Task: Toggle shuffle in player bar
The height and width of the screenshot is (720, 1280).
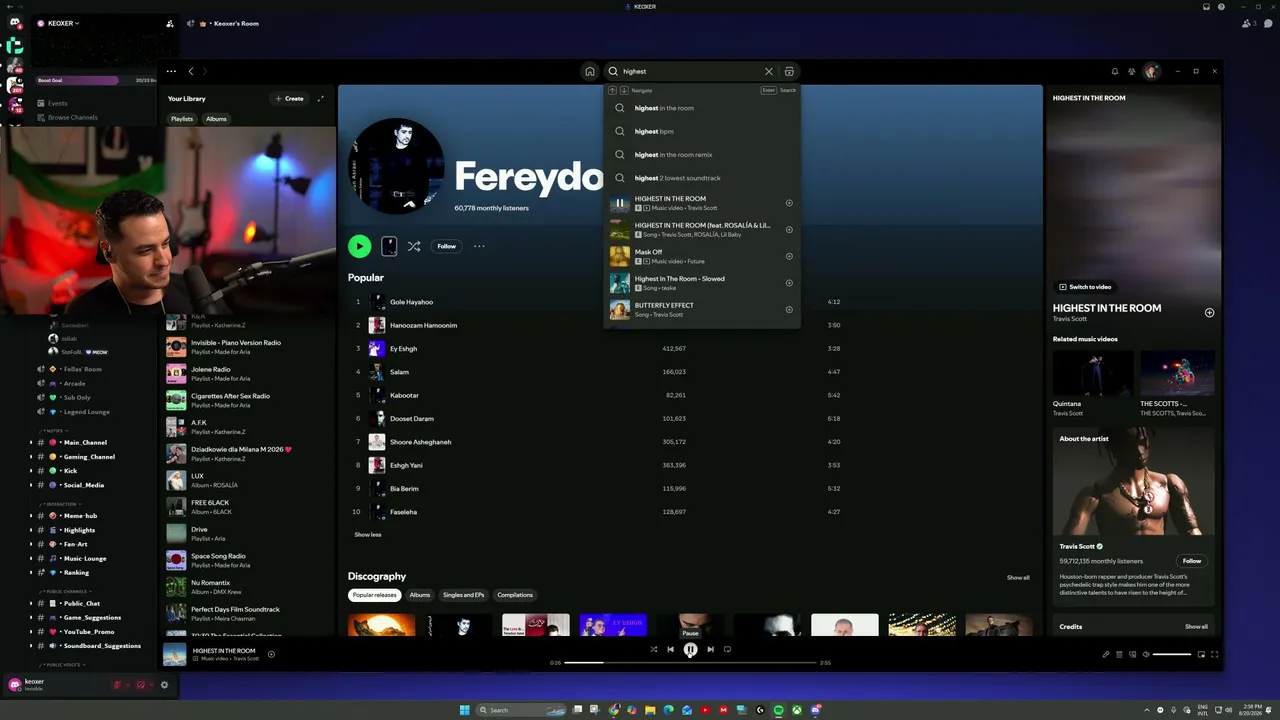Action: point(654,649)
